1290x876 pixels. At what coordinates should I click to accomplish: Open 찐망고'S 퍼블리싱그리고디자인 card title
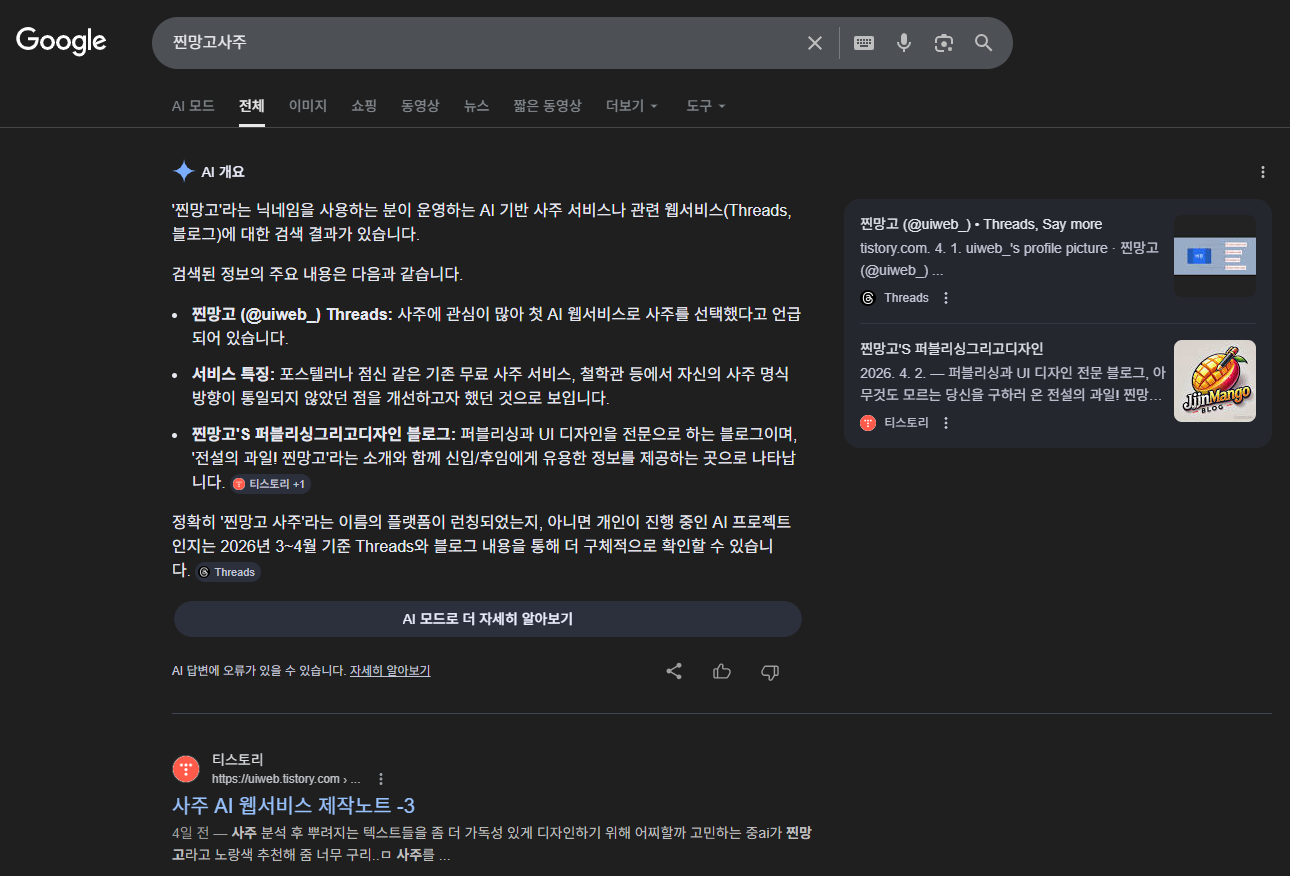pyautogui.click(x=952, y=349)
